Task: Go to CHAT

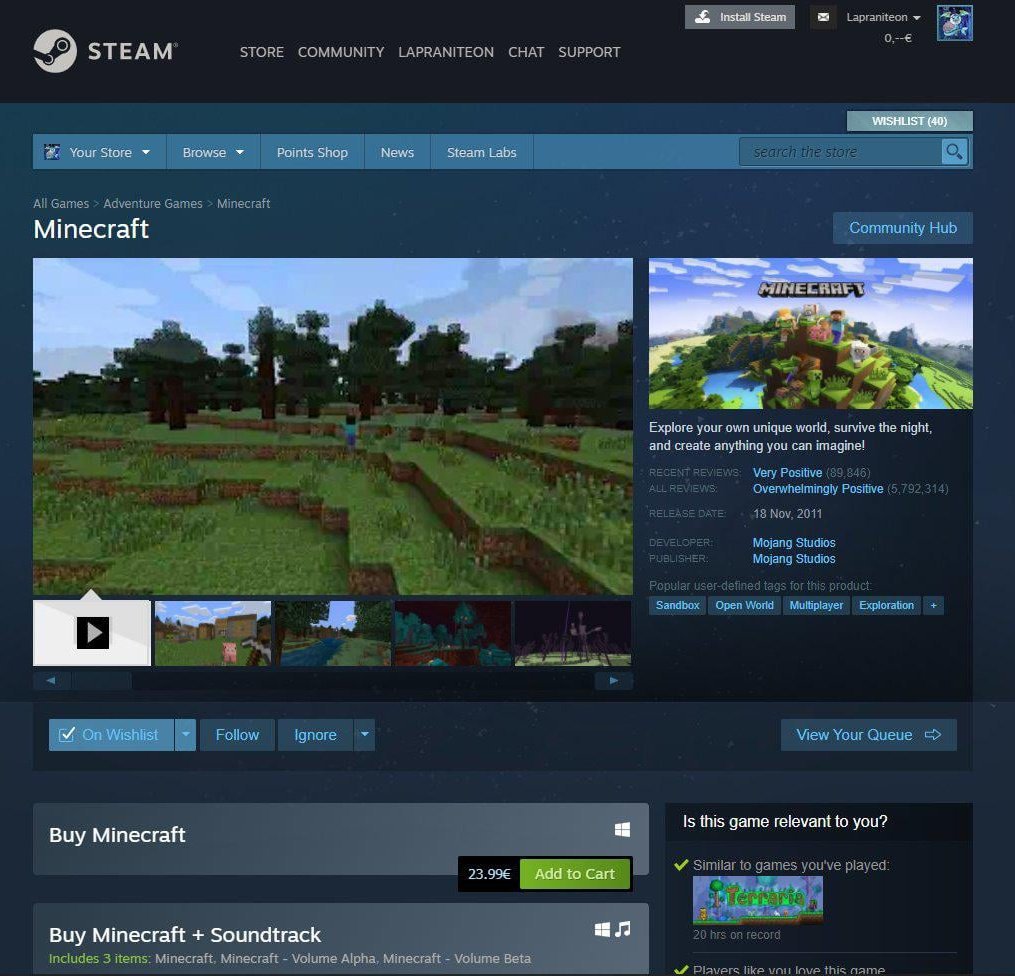Action: (526, 52)
